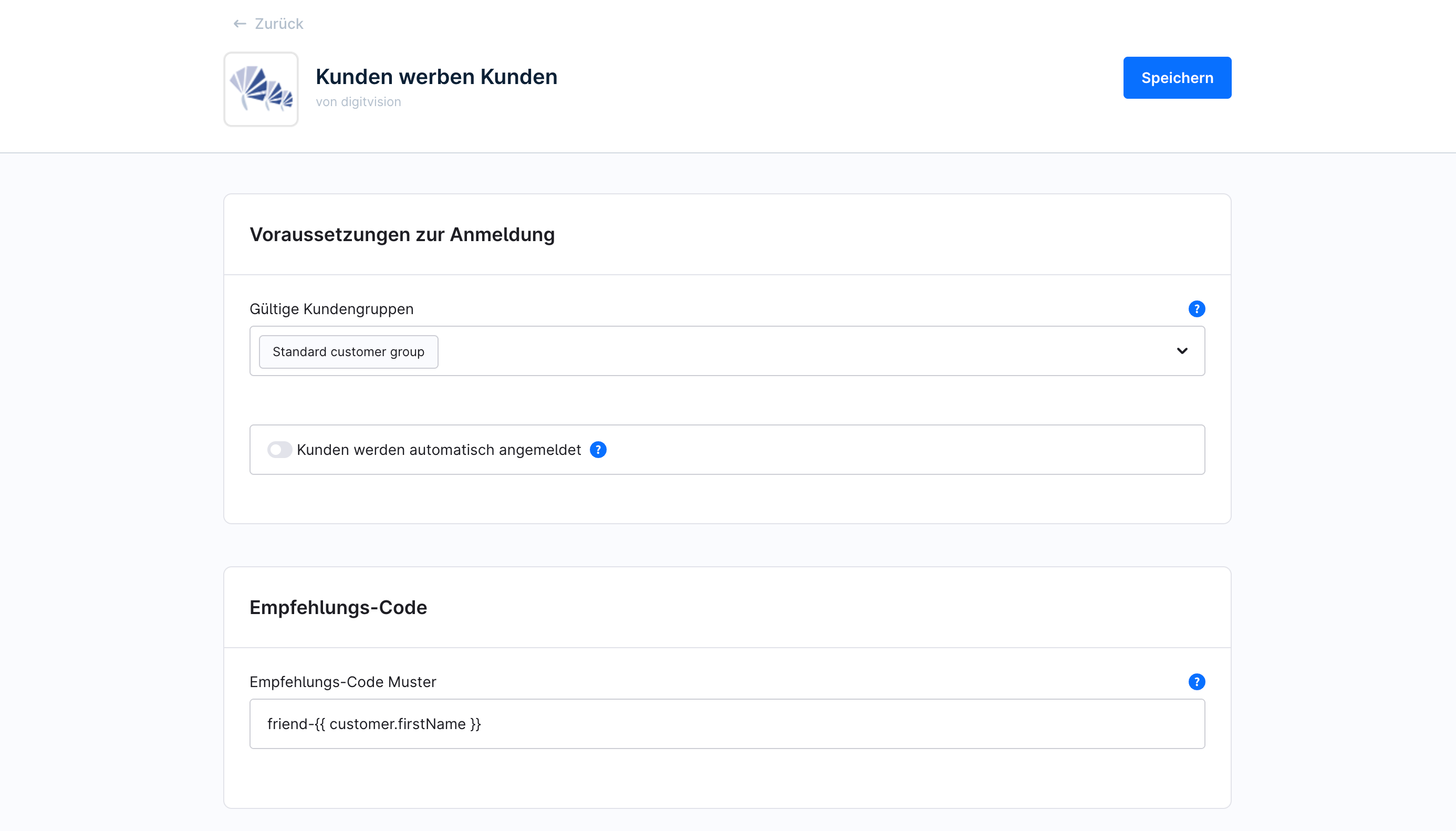Click the bordered box around the toggle
The width and height of the screenshot is (1456, 831).
913,450
